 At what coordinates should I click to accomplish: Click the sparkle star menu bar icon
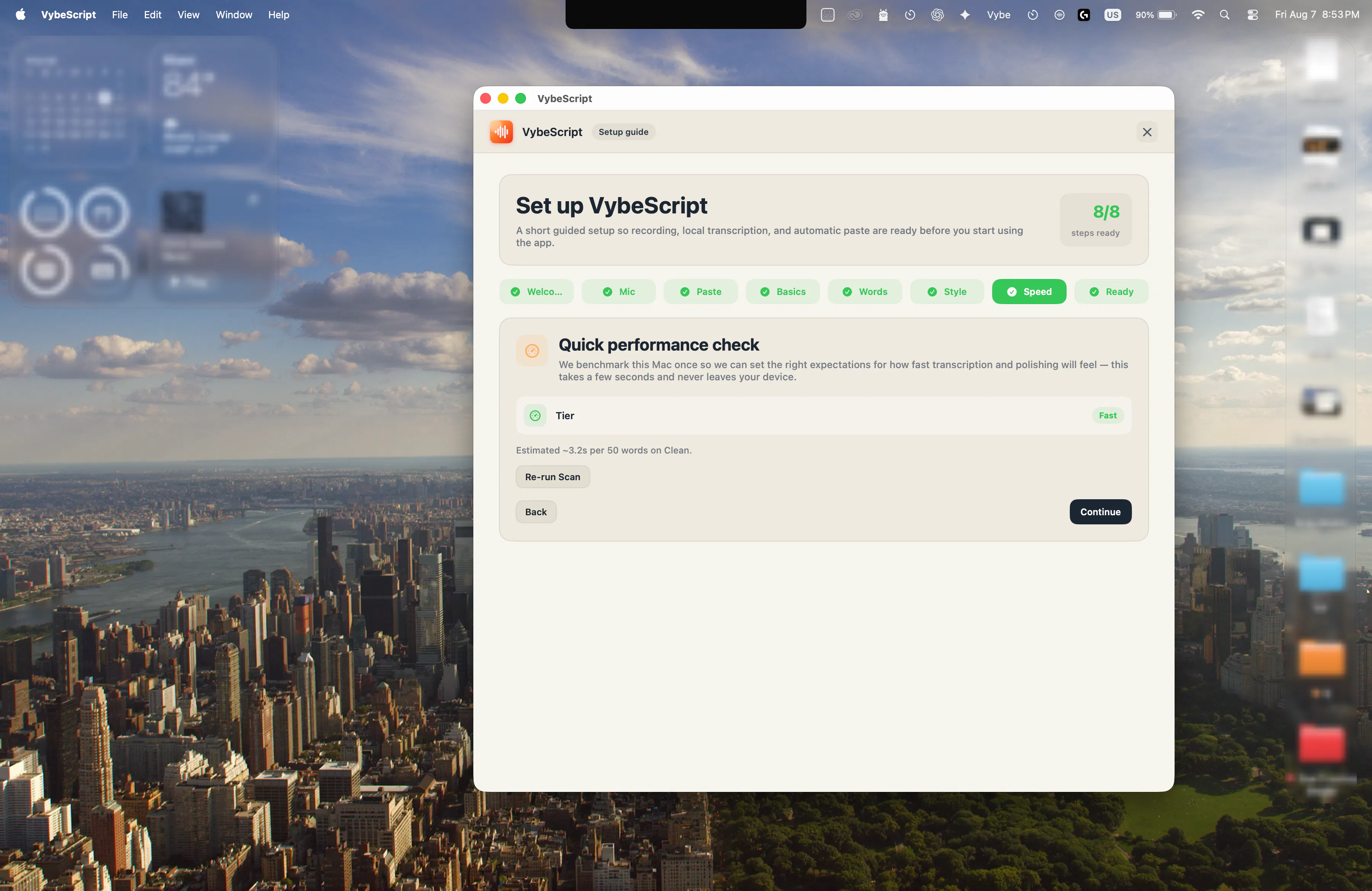[x=965, y=14]
